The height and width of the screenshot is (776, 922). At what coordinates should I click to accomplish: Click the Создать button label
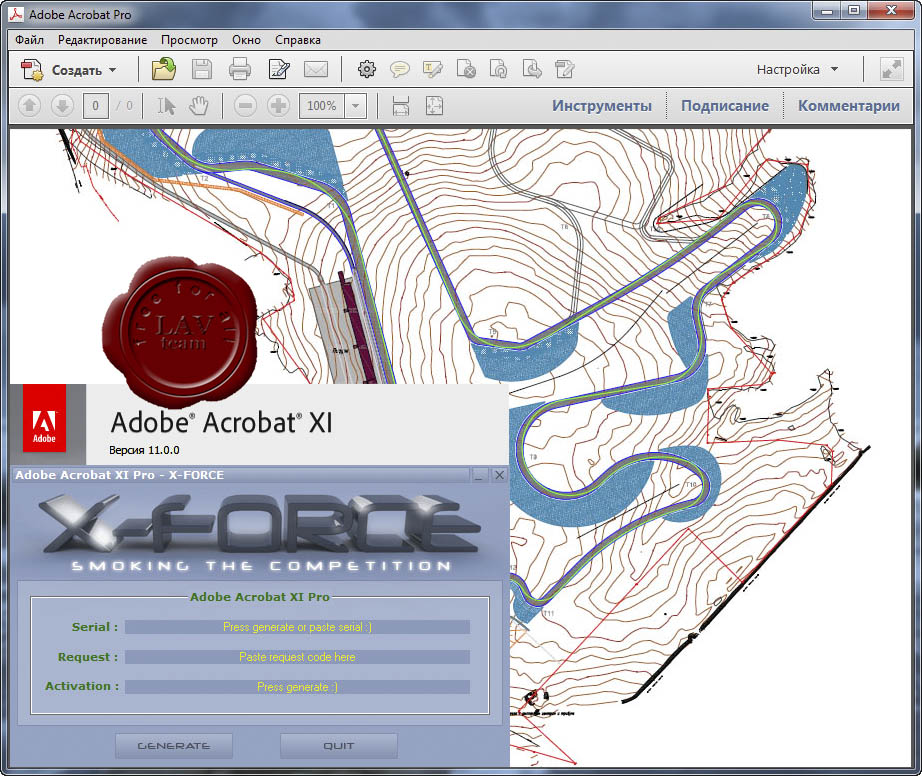coord(76,70)
